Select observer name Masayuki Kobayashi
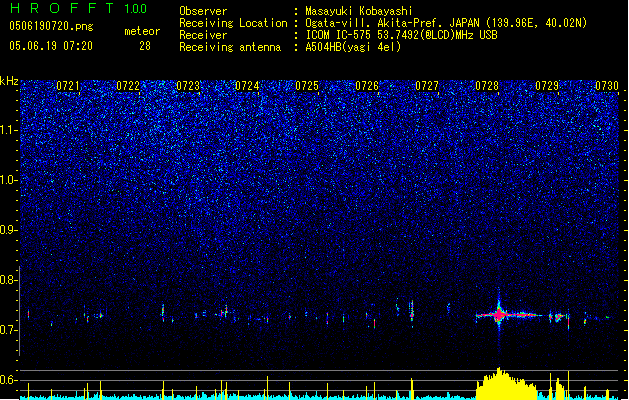 tap(359, 11)
